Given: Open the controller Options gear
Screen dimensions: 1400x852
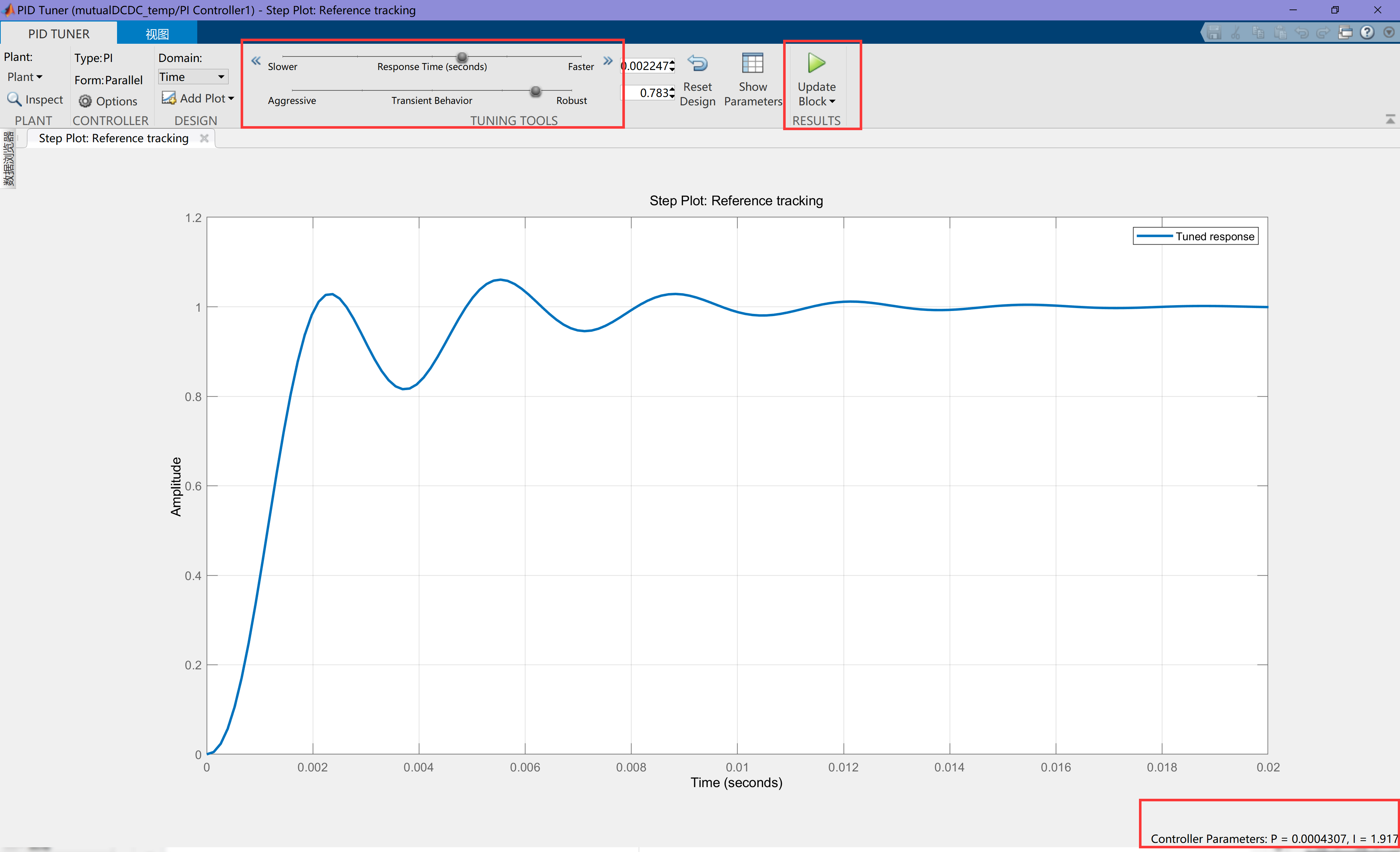Looking at the screenshot, I should (x=85, y=101).
